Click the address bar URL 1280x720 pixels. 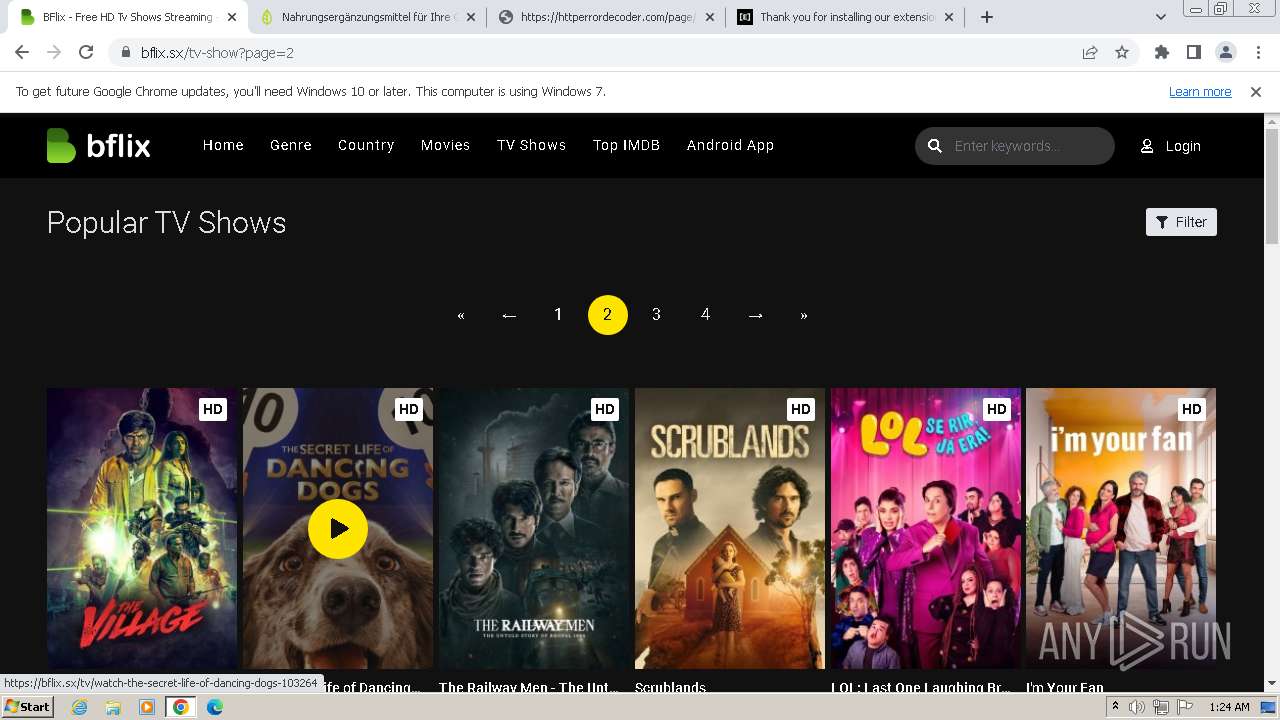pyautogui.click(x=217, y=53)
